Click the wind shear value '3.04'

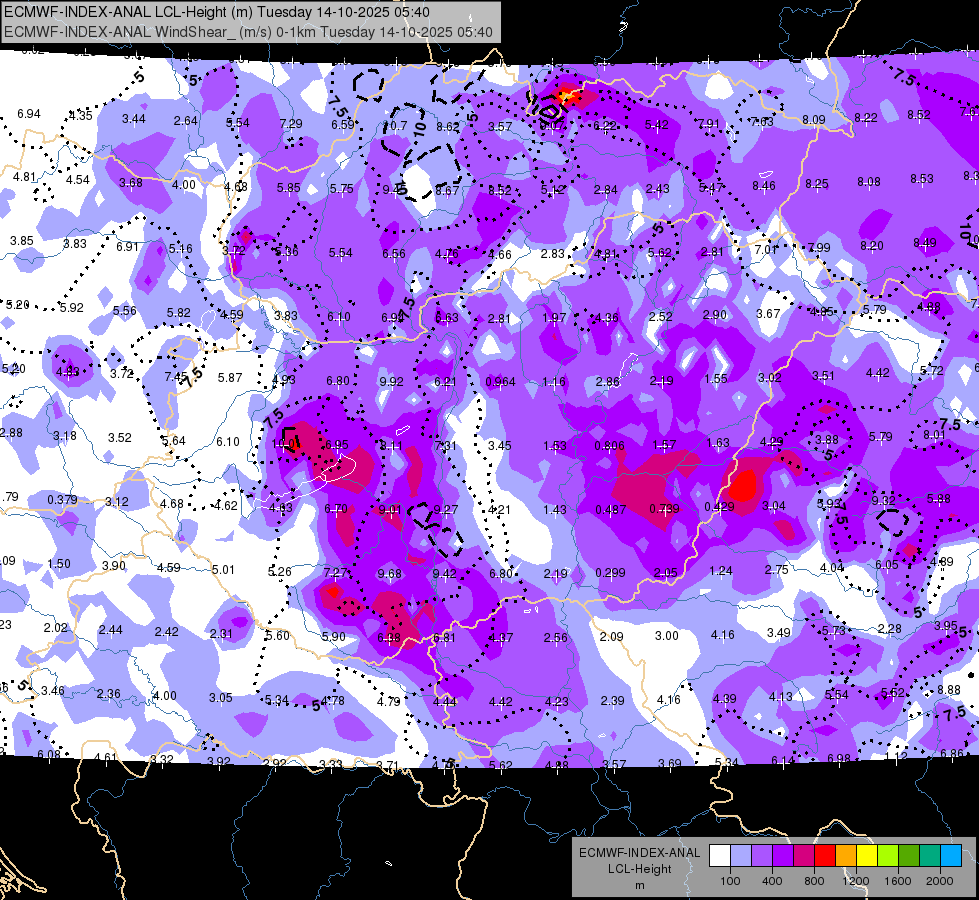click(774, 506)
